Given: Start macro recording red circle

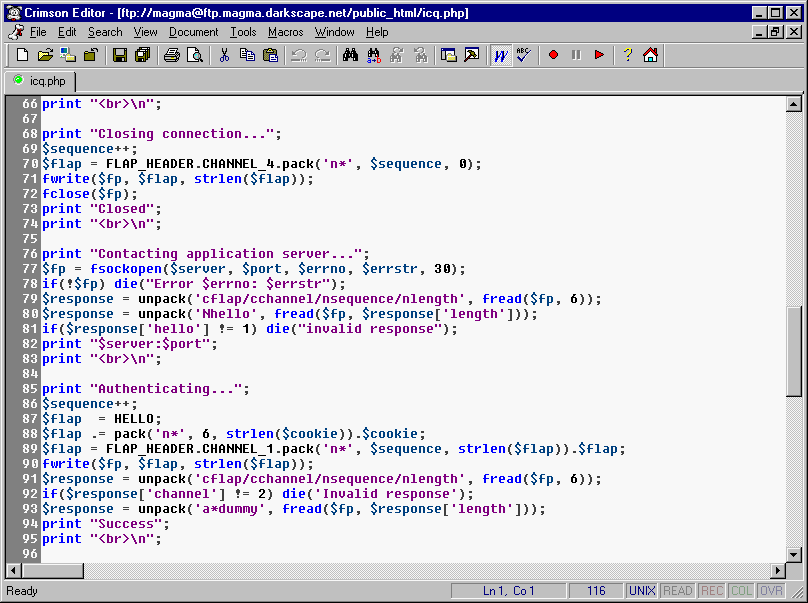Looking at the screenshot, I should (553, 55).
